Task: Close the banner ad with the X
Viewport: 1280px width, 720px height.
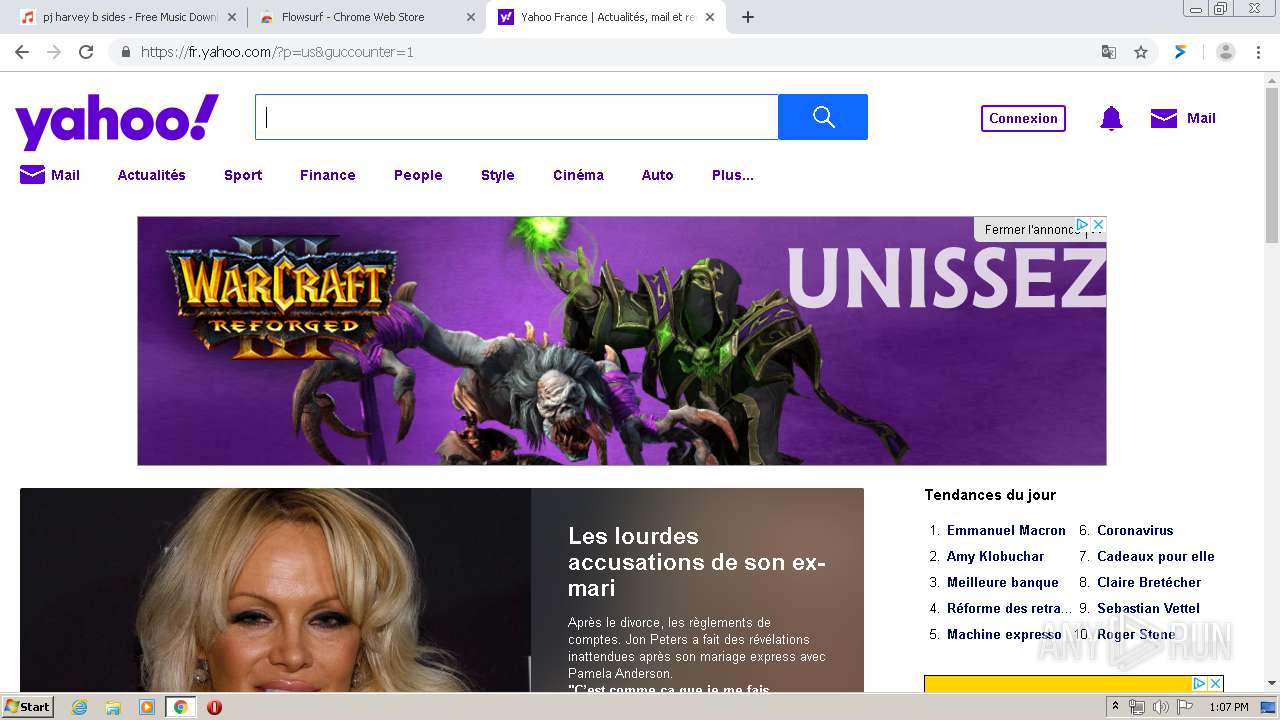Action: click(x=1098, y=225)
